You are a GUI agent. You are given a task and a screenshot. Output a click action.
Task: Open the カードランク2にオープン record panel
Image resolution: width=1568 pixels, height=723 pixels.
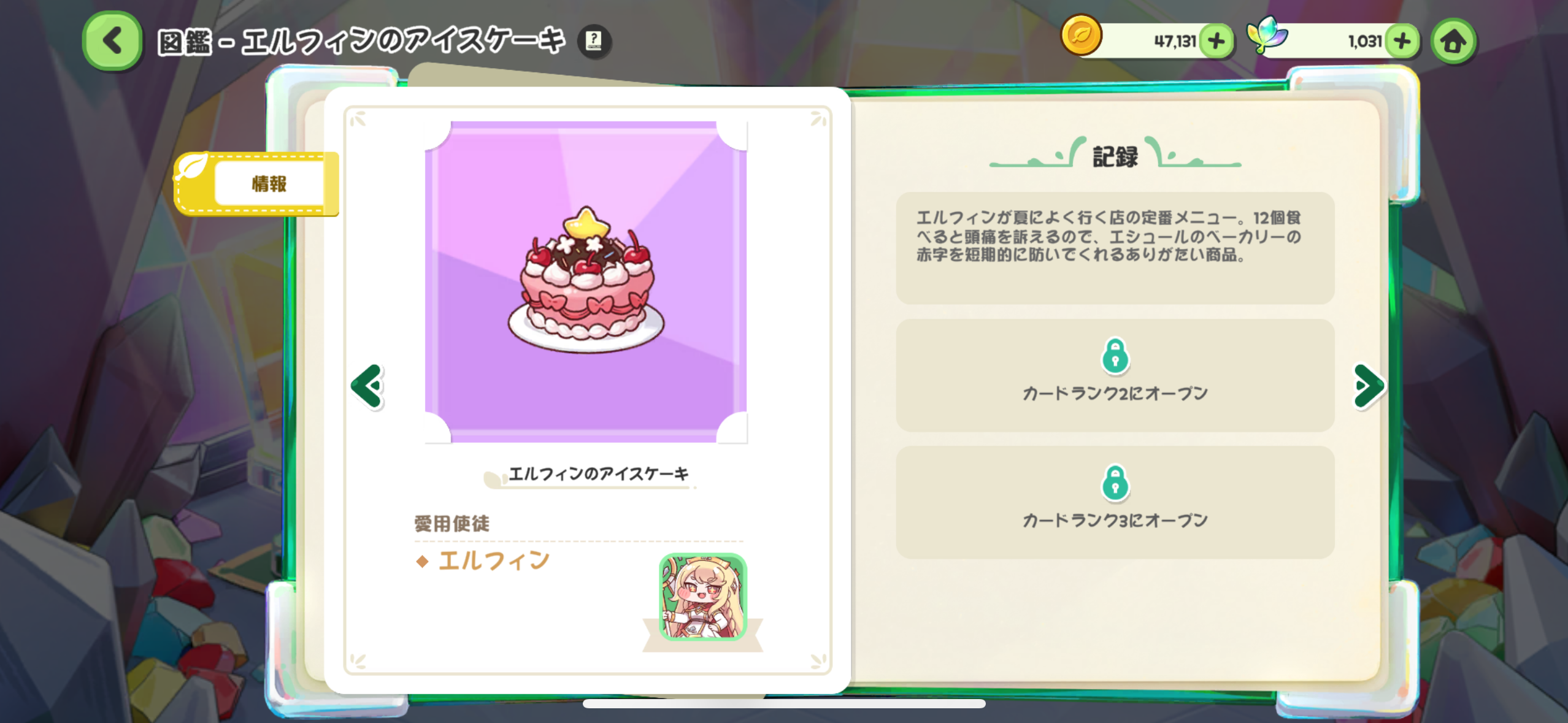[1115, 375]
